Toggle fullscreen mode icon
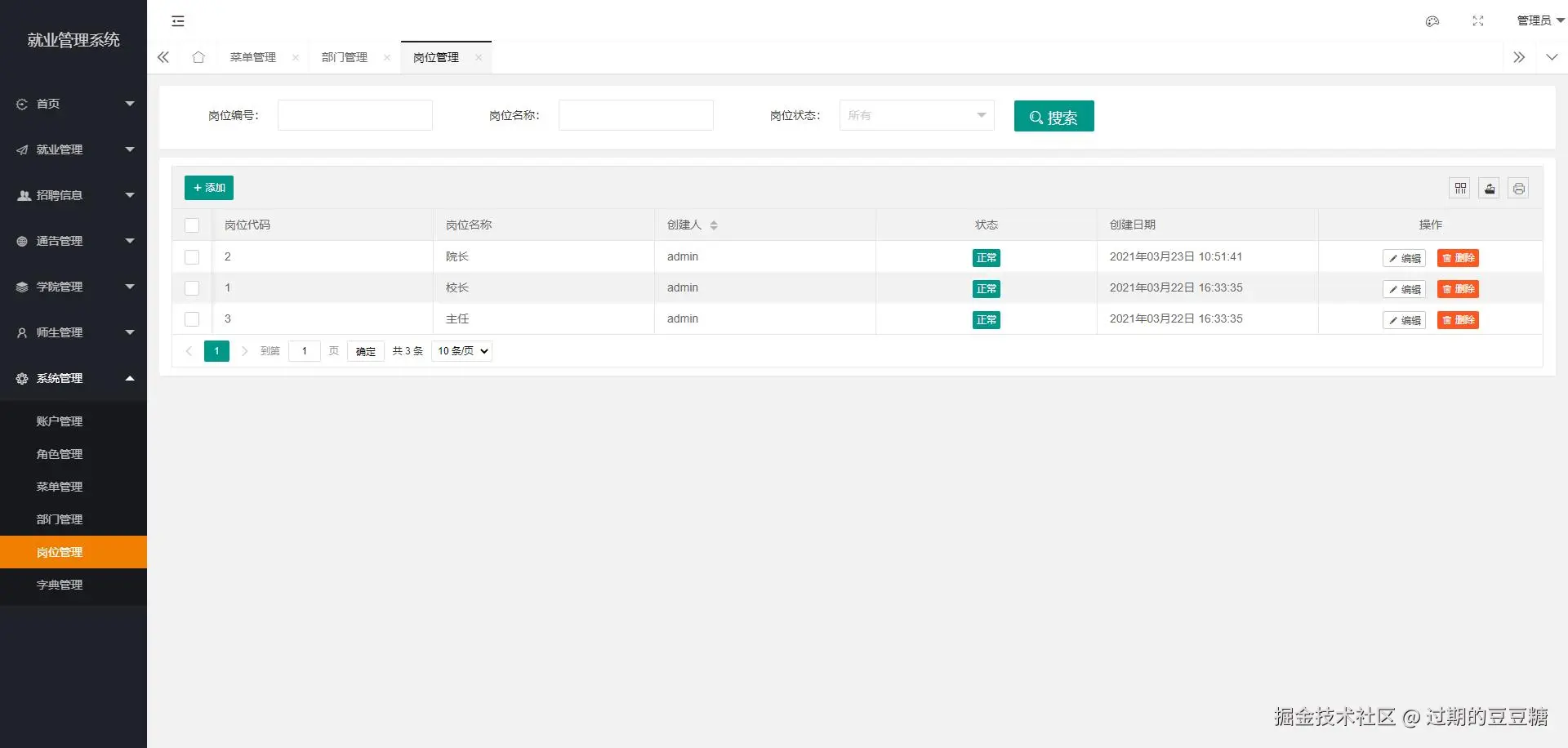The width and height of the screenshot is (1568, 748). click(x=1478, y=21)
